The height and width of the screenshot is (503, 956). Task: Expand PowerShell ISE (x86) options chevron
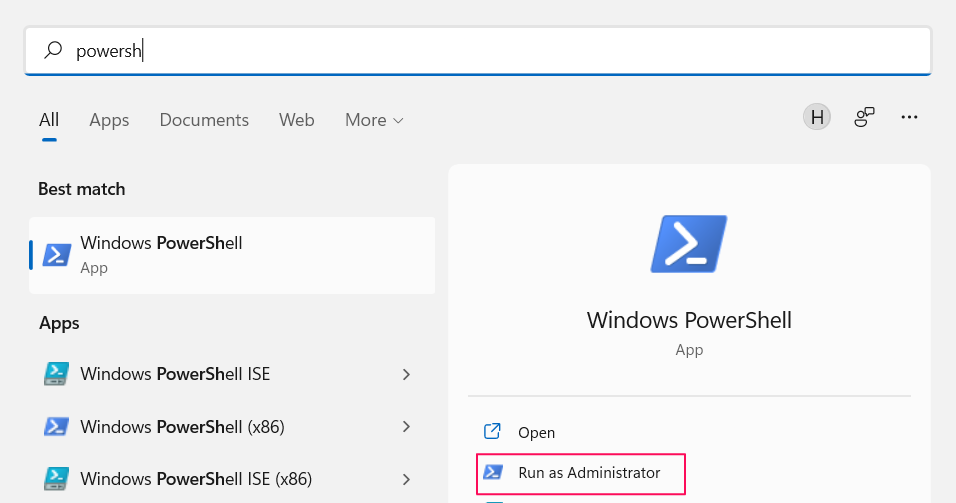click(406, 477)
